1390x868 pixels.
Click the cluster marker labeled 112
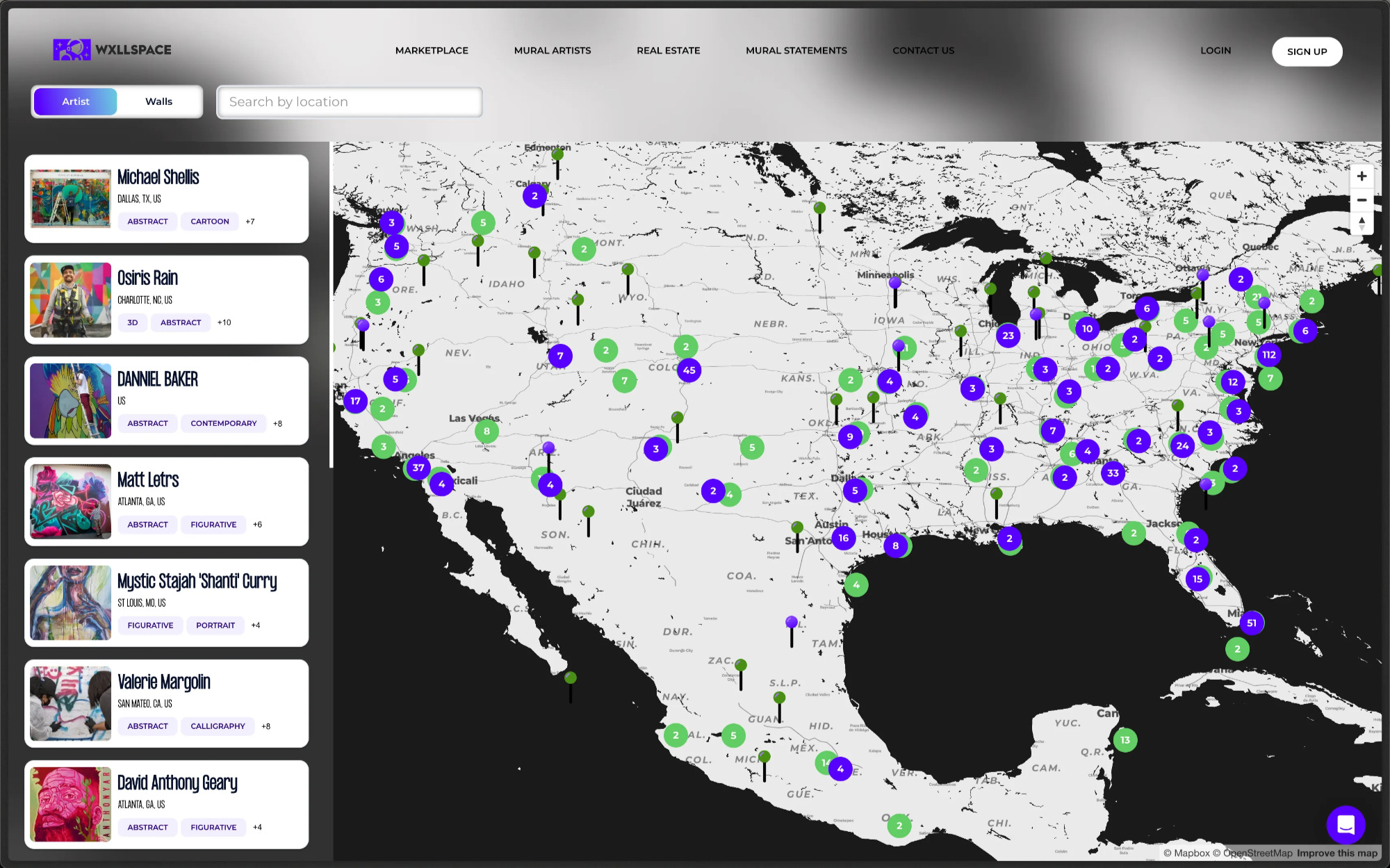[x=1269, y=354]
